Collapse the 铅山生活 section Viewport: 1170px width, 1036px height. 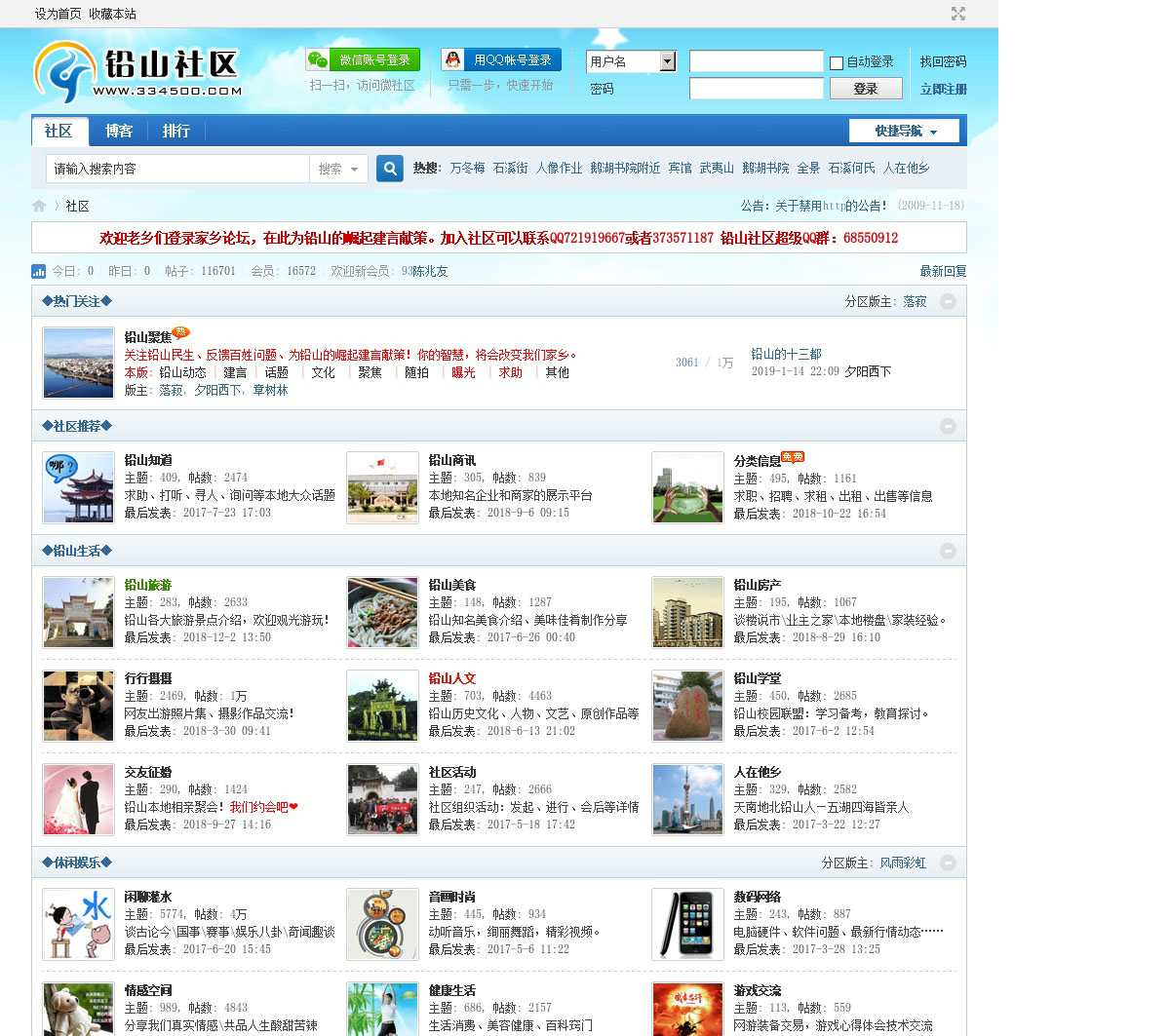(x=948, y=551)
